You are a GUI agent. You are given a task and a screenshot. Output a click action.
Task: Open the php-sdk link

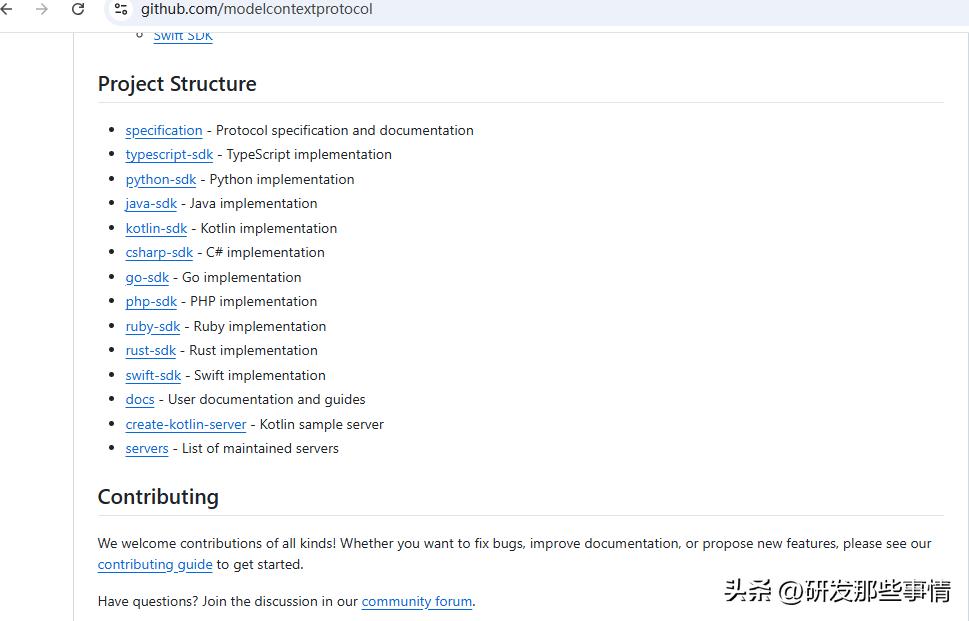tap(151, 302)
